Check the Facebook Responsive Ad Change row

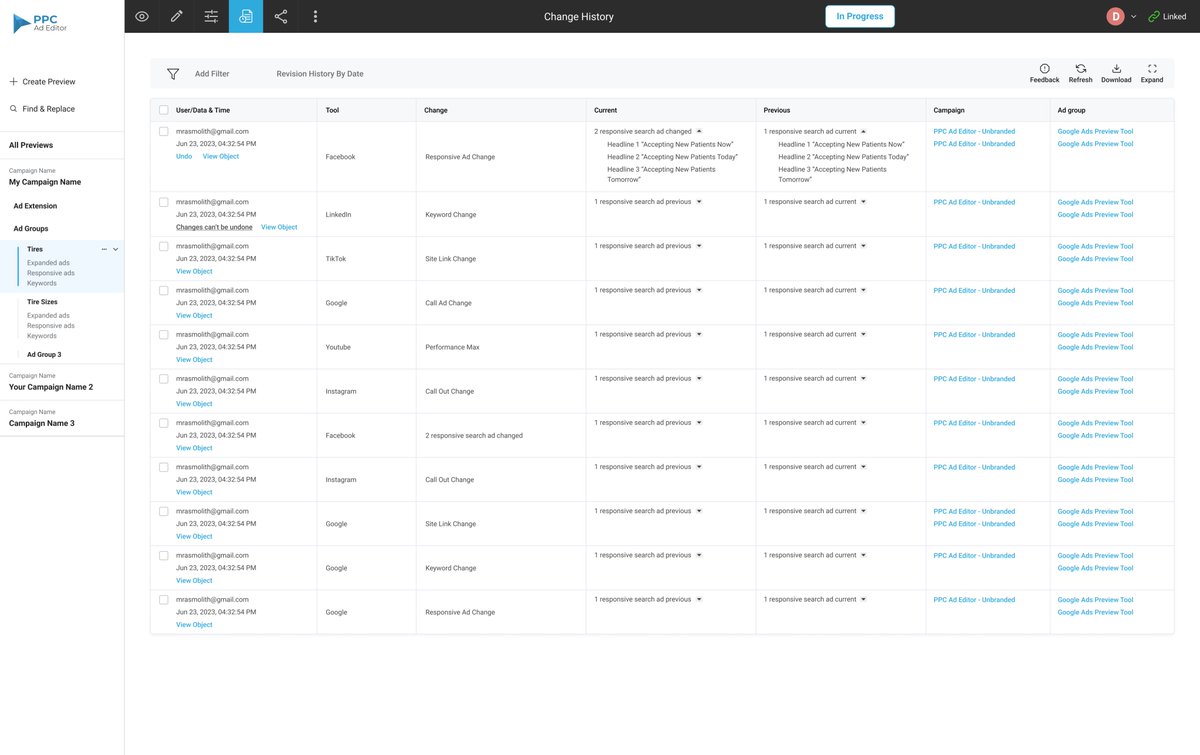coord(164,131)
